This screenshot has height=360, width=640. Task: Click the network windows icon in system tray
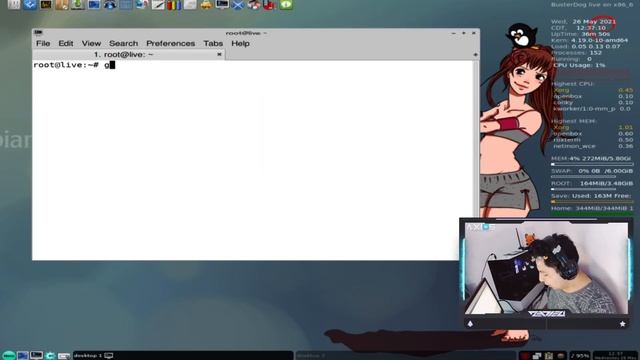(537, 356)
